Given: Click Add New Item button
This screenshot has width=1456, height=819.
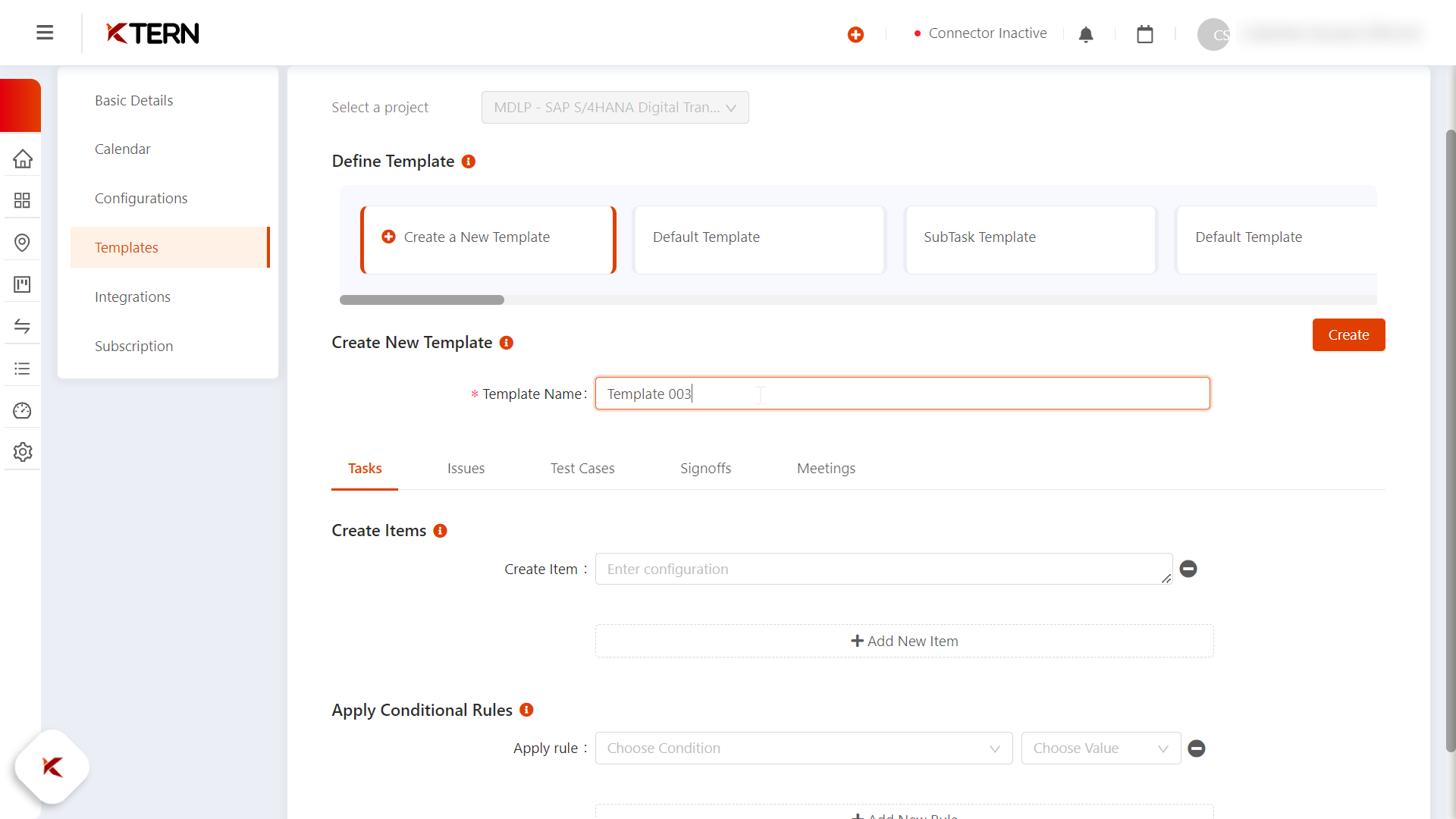Looking at the screenshot, I should pyautogui.click(x=904, y=642).
